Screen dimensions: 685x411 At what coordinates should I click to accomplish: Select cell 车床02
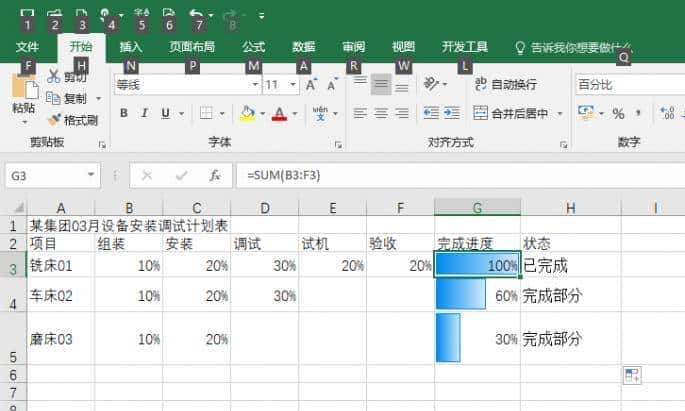click(61, 295)
